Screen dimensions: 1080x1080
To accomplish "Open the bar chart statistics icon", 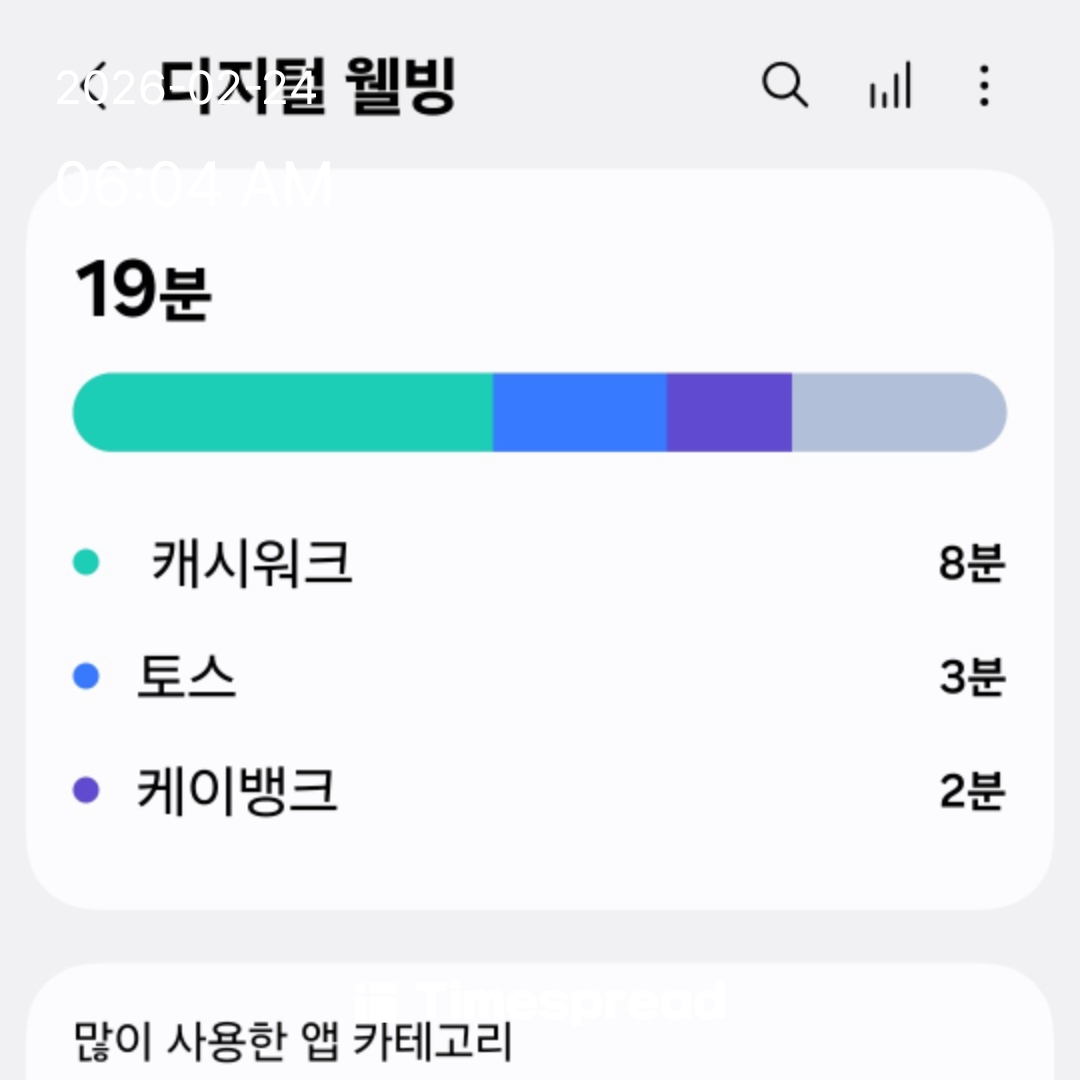I will tap(889, 85).
